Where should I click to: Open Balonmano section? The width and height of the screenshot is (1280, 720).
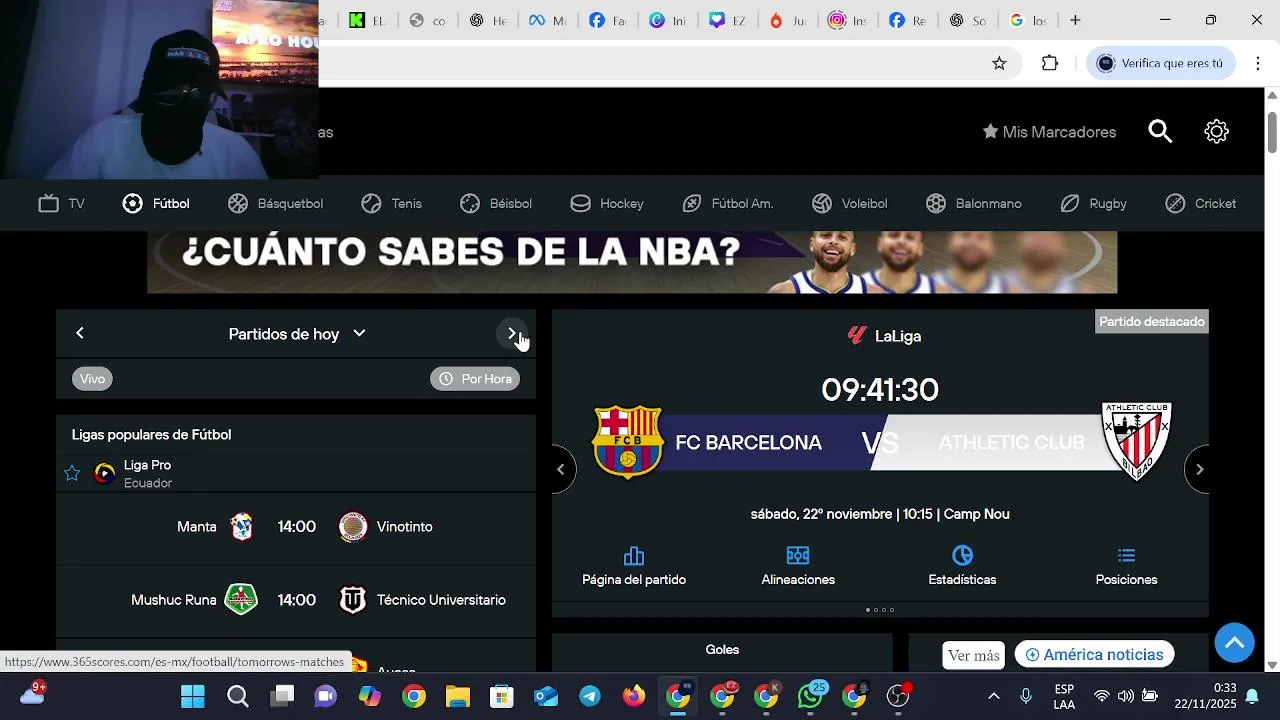(x=973, y=203)
